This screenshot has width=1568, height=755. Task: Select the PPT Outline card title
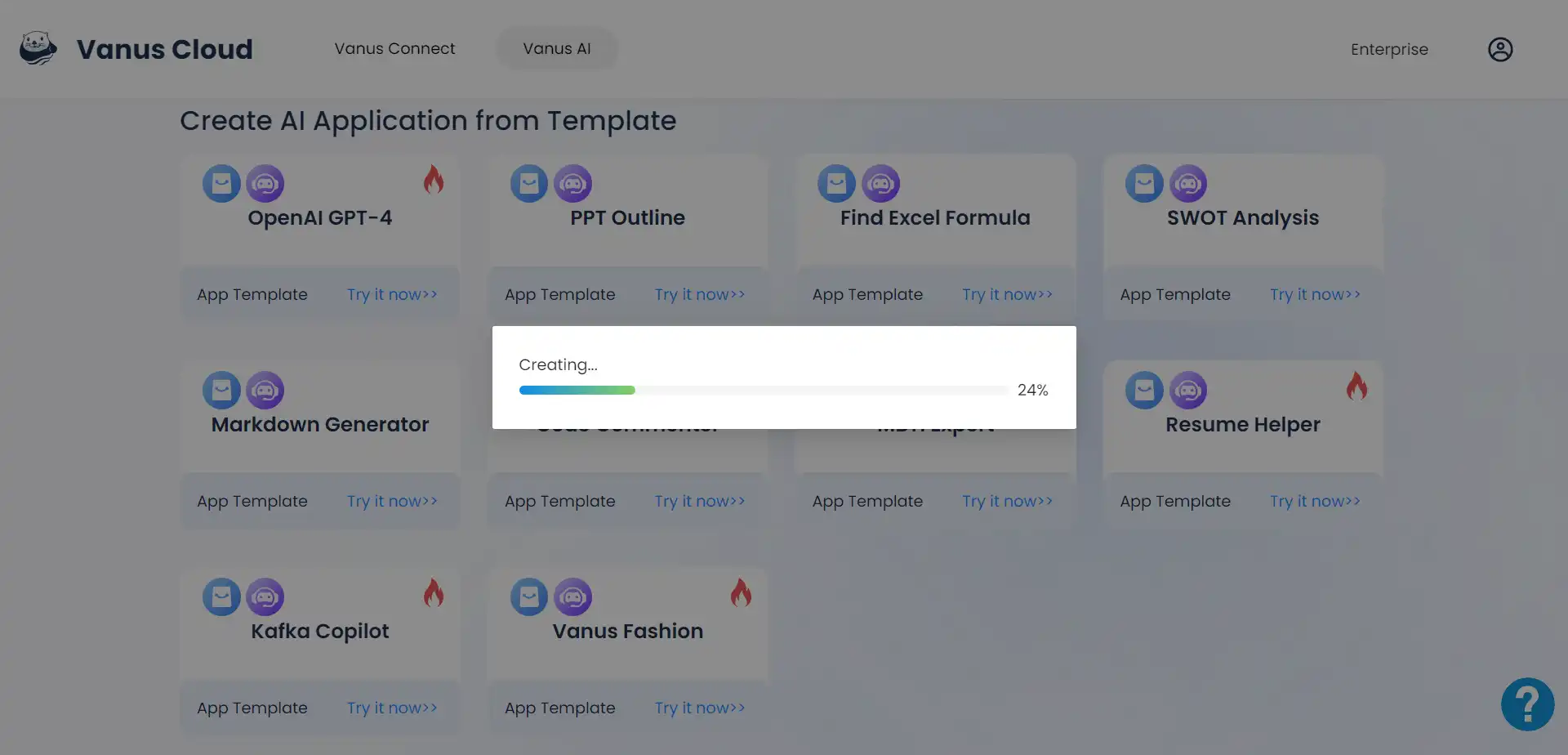click(627, 218)
